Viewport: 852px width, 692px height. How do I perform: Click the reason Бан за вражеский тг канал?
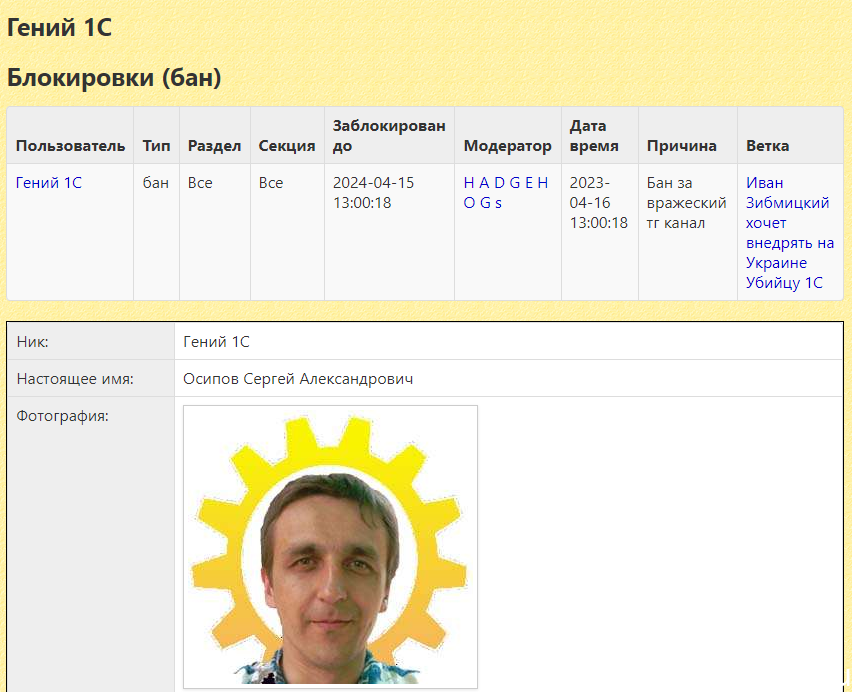tap(686, 203)
